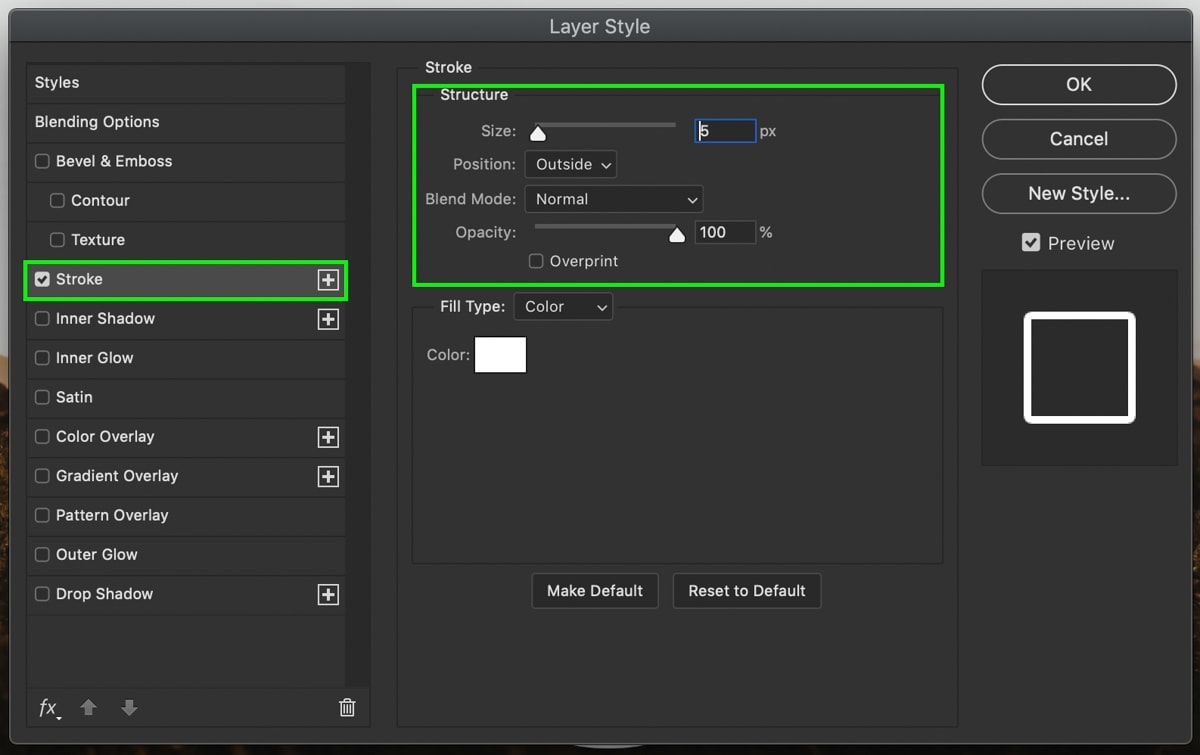Add another Color Overlay with plus icon
Image resolution: width=1200 pixels, height=755 pixels.
tap(328, 437)
